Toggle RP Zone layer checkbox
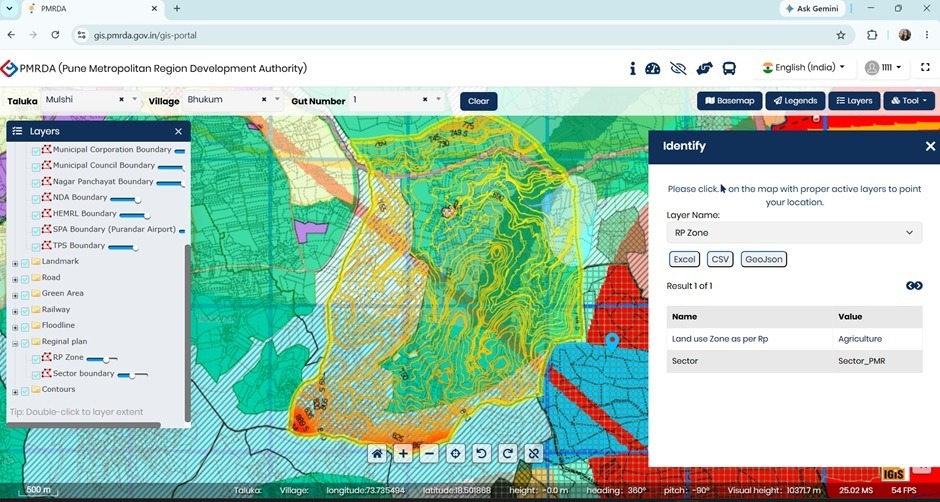The width and height of the screenshot is (940, 502). (x=35, y=359)
